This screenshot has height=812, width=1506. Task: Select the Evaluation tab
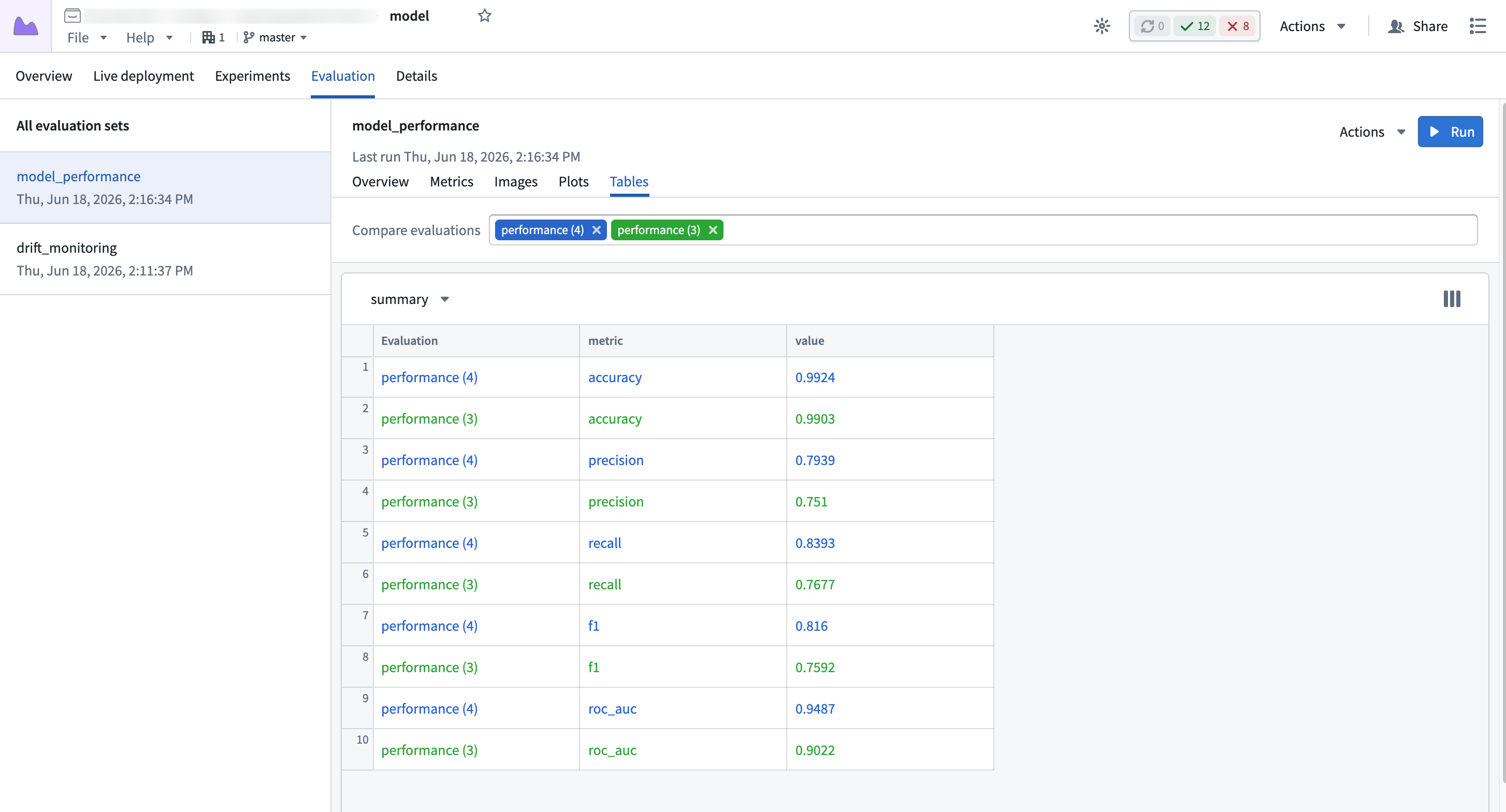(343, 76)
